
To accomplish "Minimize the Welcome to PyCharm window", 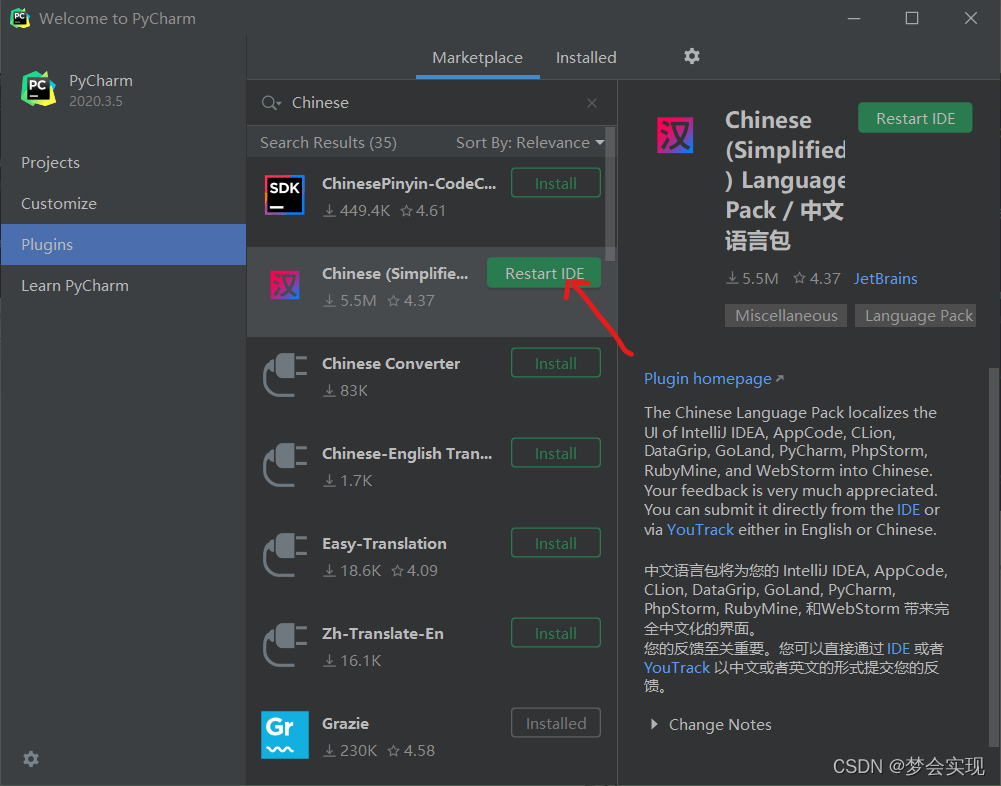I will tap(854, 18).
